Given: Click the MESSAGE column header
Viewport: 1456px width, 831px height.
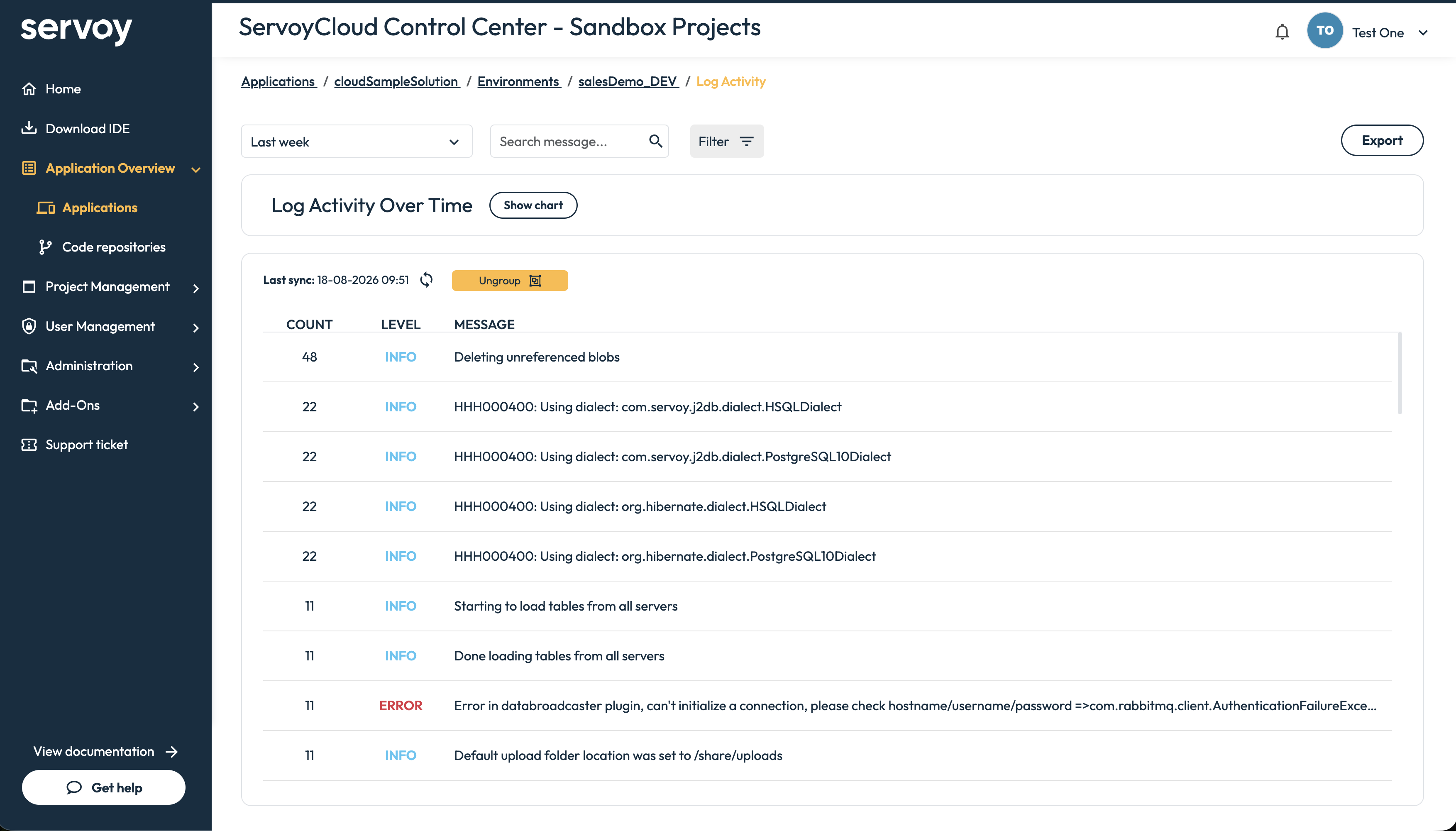Looking at the screenshot, I should click(484, 324).
